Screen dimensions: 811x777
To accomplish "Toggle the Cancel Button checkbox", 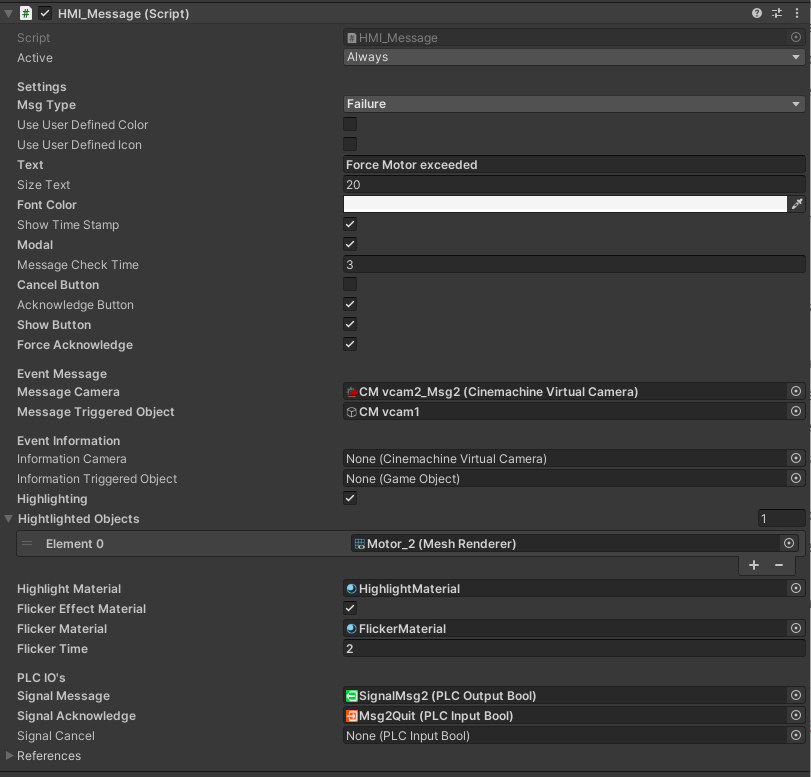I will (x=350, y=285).
